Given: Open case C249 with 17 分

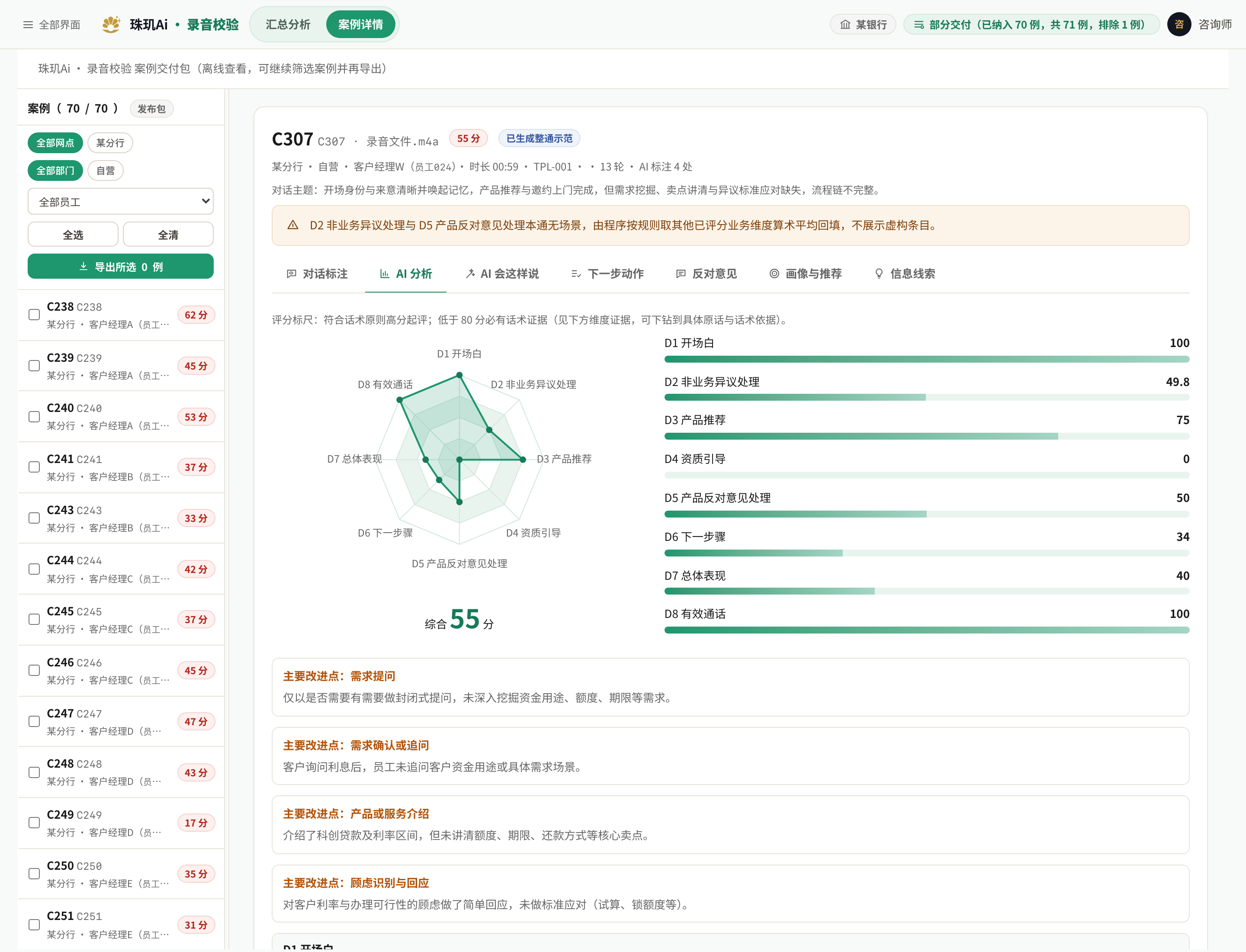Looking at the screenshot, I should click(121, 822).
